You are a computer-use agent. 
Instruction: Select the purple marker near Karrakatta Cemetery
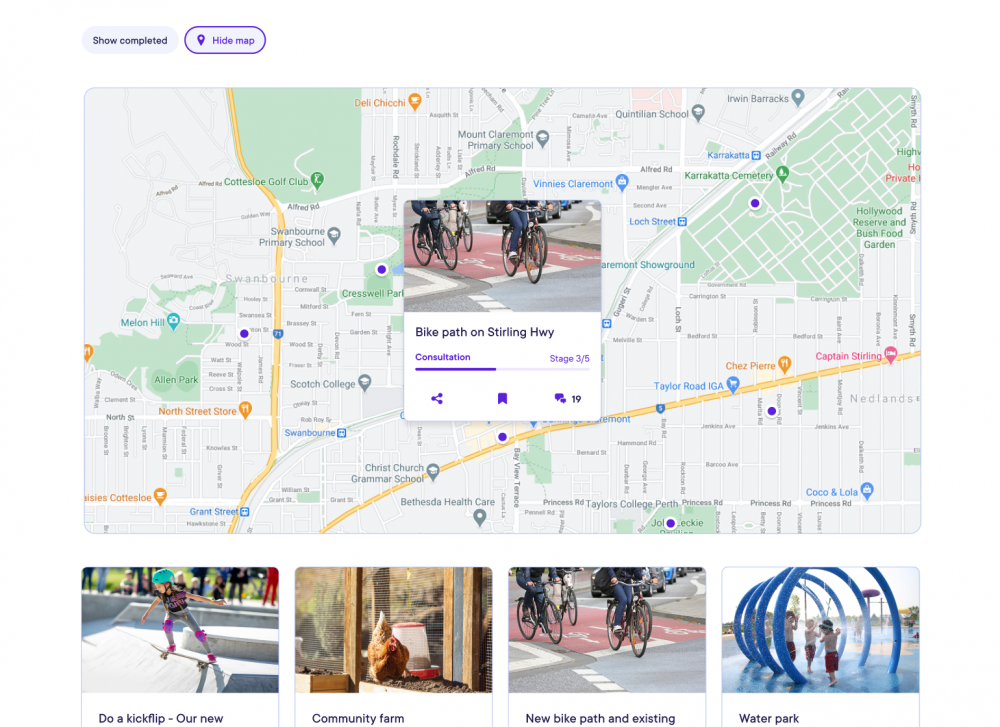tap(754, 202)
